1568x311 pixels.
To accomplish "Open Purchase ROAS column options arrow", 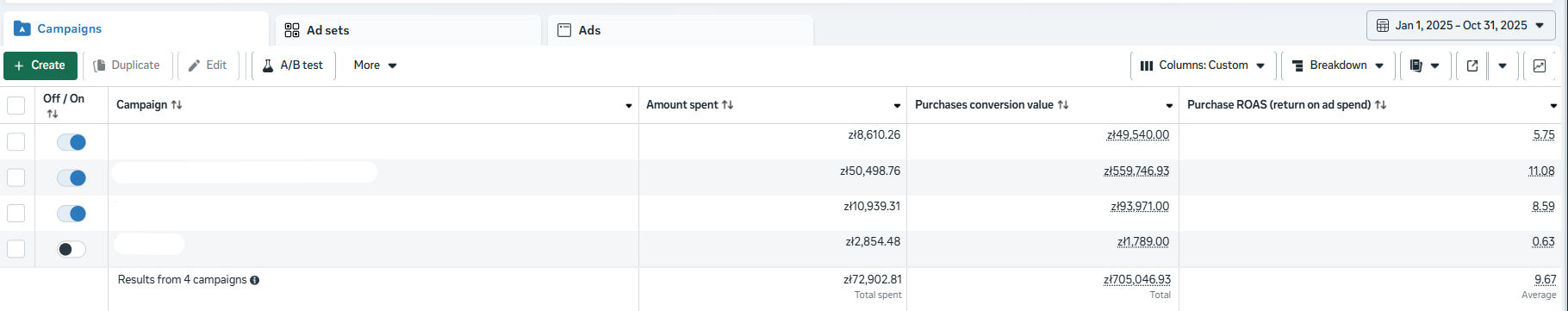I will pos(1553,106).
